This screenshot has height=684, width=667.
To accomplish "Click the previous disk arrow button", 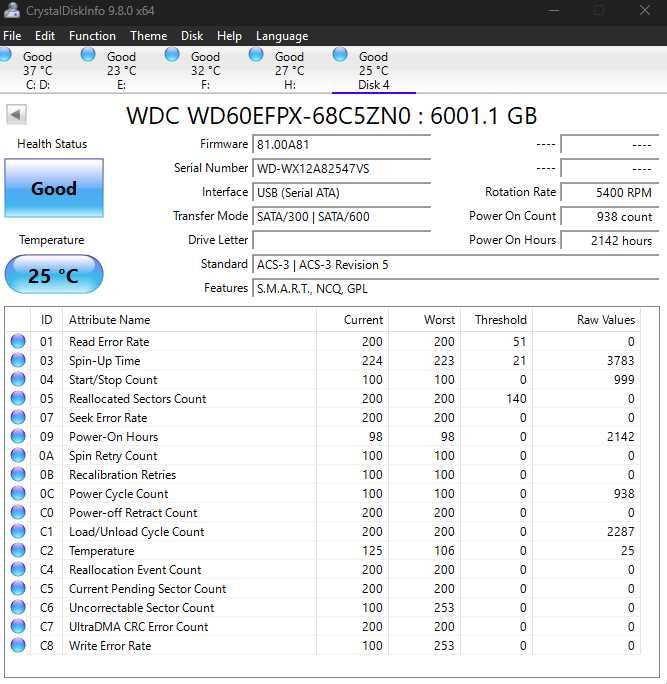I will click(x=17, y=115).
